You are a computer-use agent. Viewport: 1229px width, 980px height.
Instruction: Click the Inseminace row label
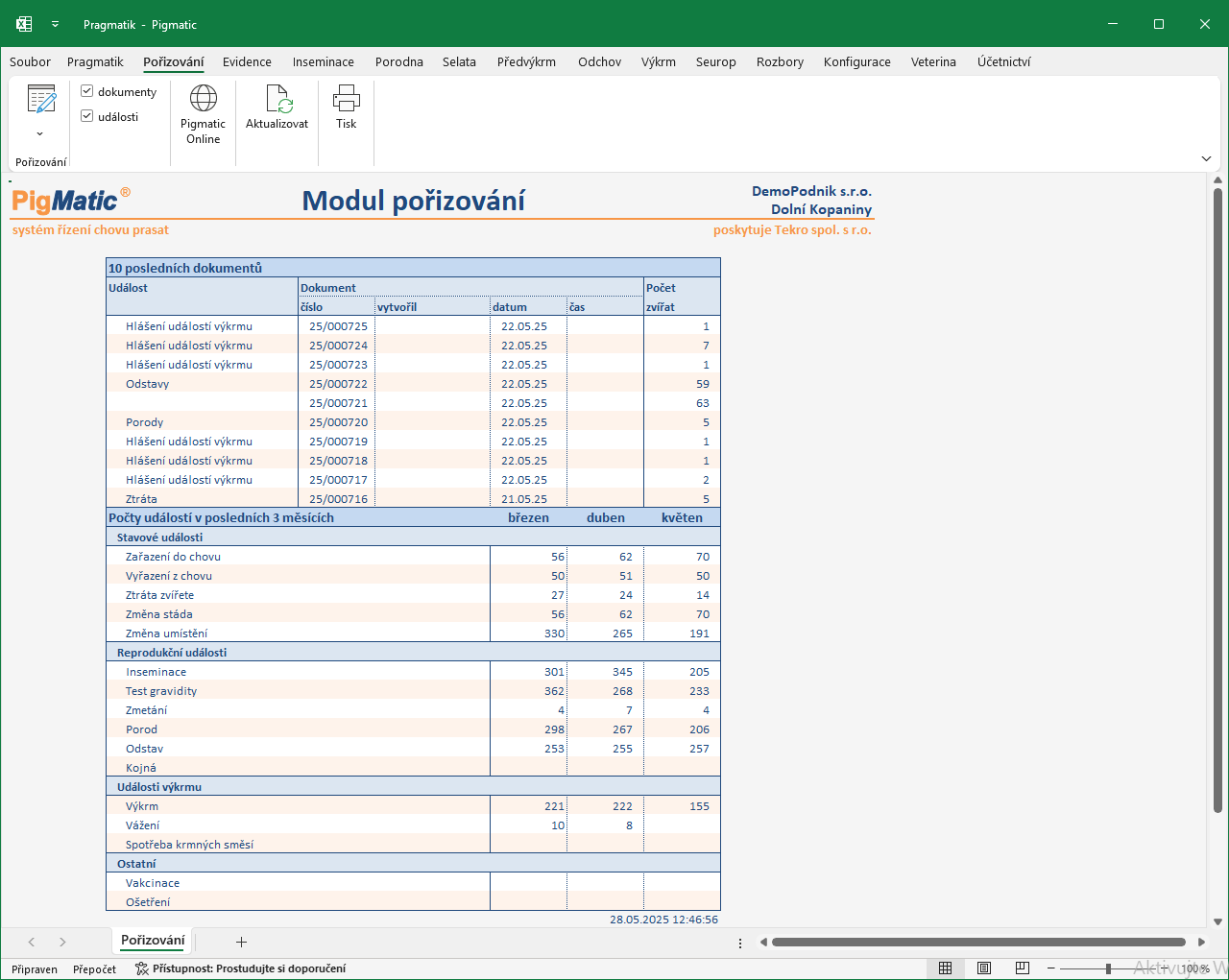(x=156, y=672)
